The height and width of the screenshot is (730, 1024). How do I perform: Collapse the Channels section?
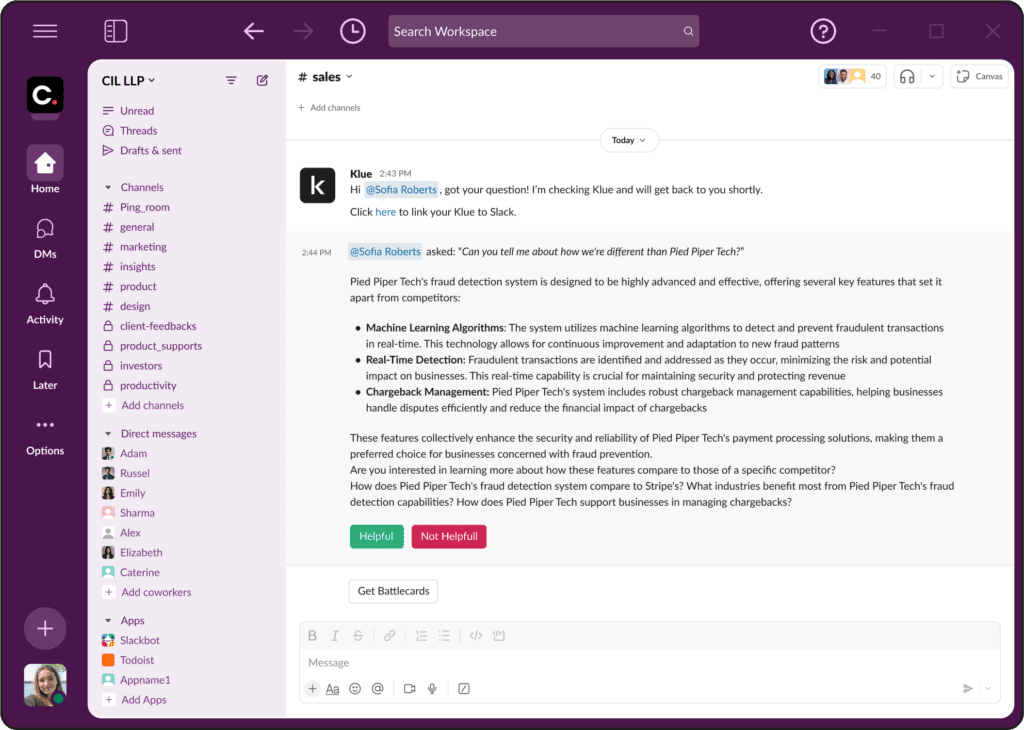[x=108, y=187]
